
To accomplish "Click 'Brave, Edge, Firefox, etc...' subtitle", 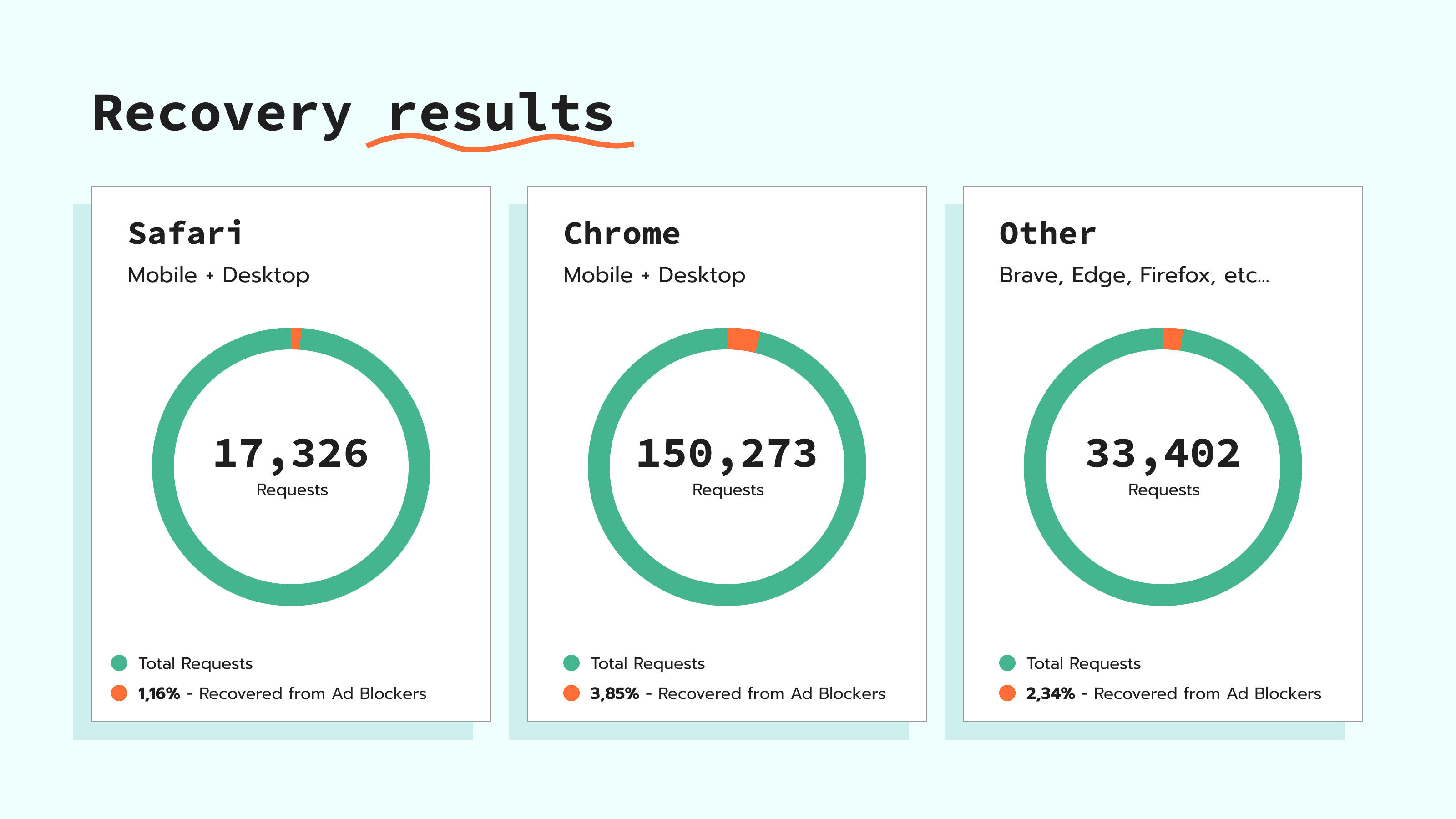I will [1134, 275].
